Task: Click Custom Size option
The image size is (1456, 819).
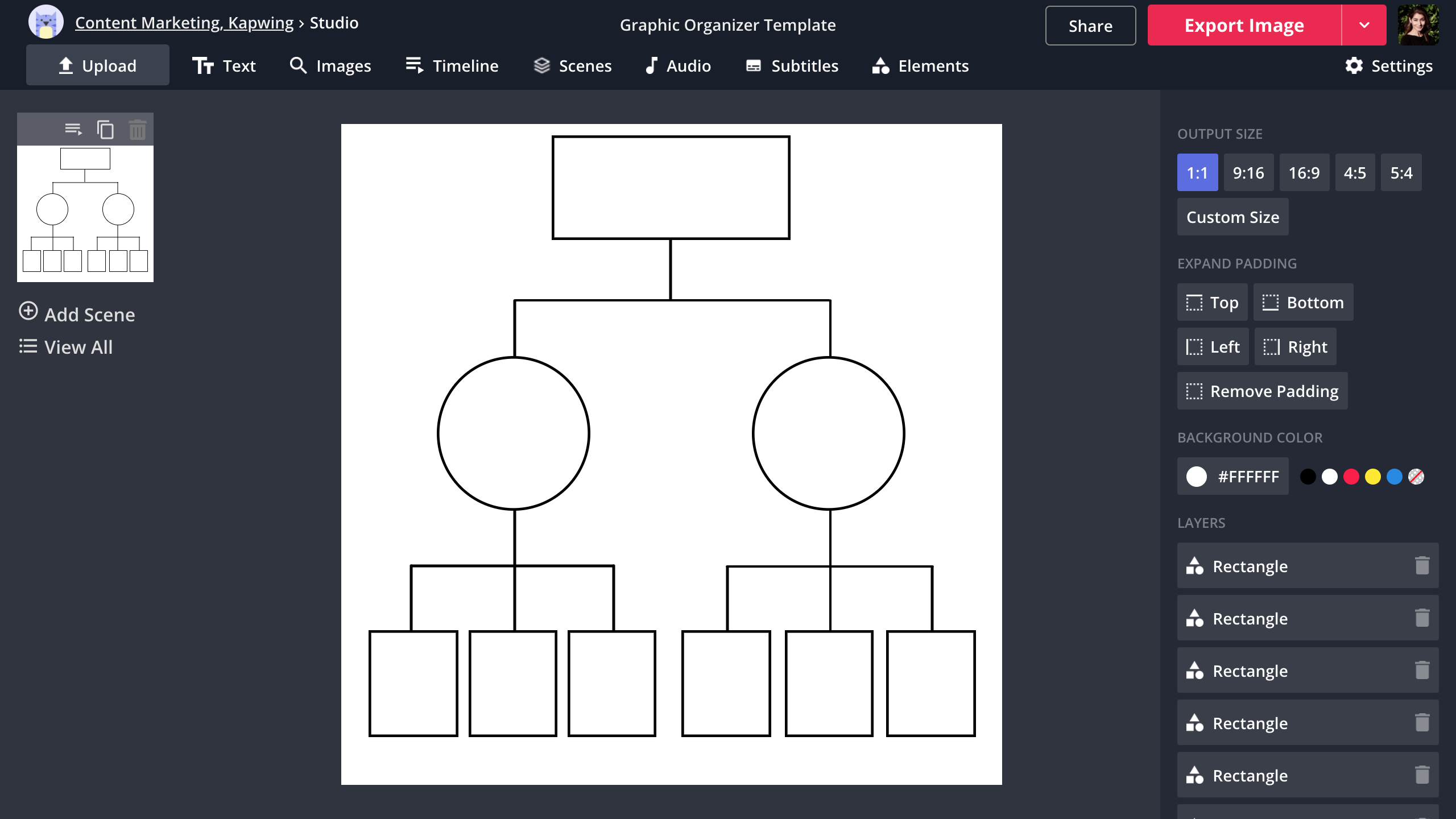Action: (x=1232, y=217)
